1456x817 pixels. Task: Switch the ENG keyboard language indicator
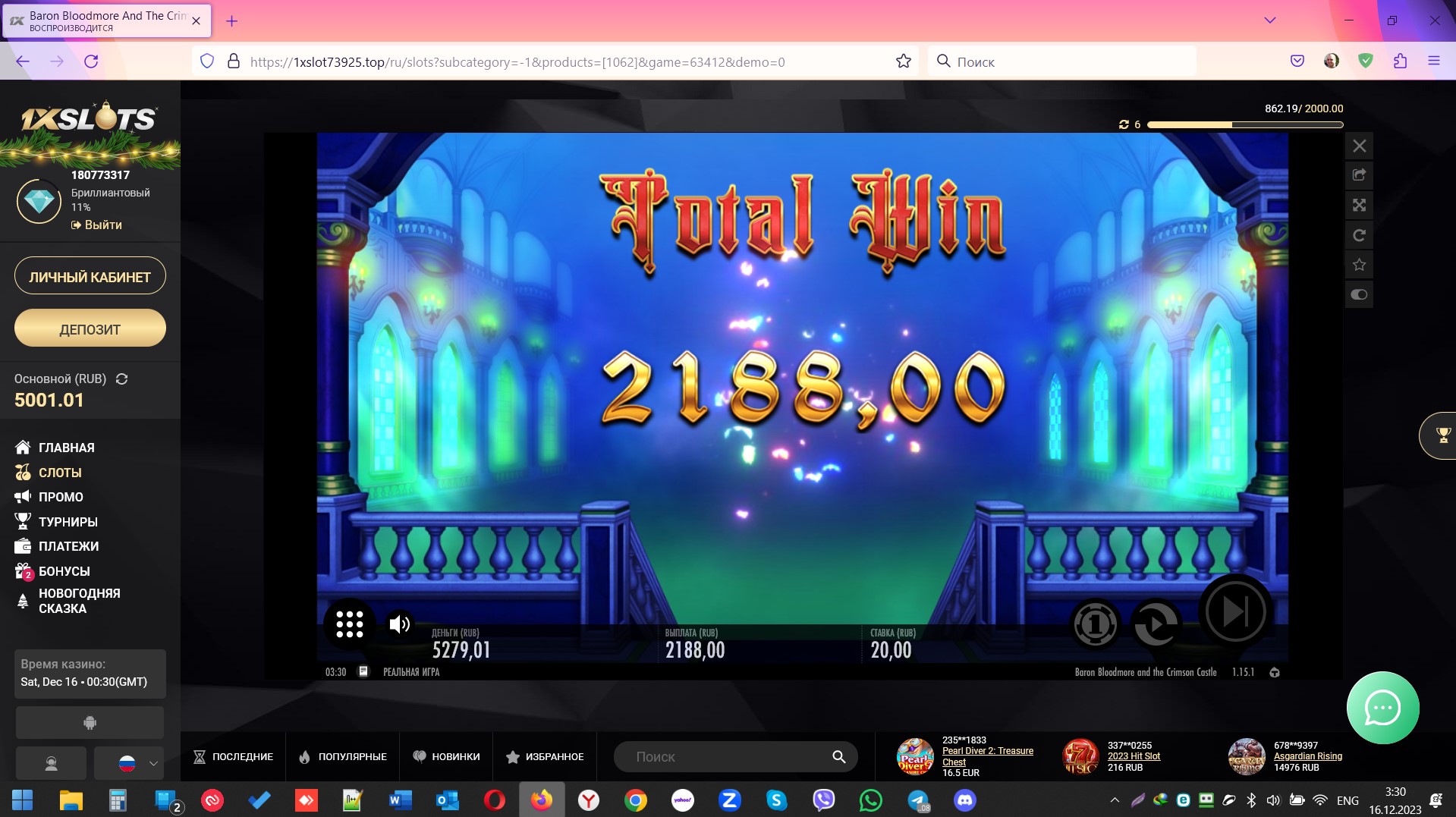(1348, 800)
